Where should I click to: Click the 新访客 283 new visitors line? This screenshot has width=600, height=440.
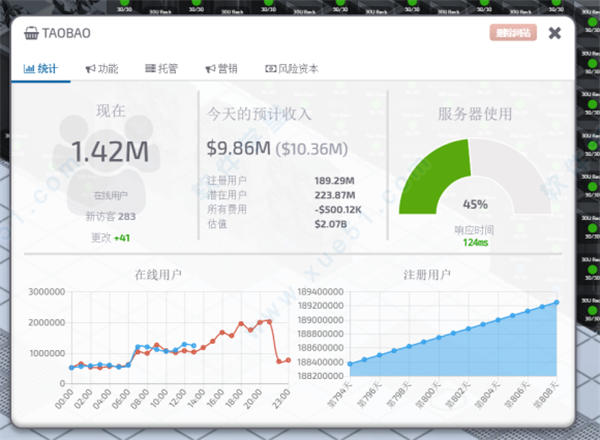(111, 217)
